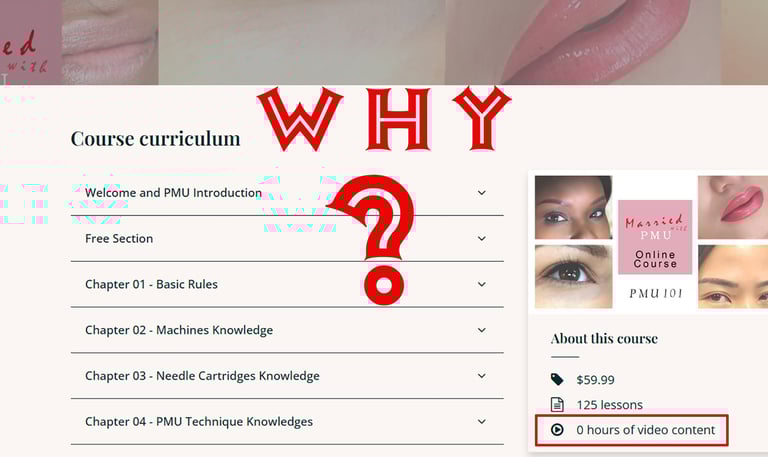Expand Chapter 03 - Needle Cartridges chevron
The width and height of the screenshot is (768, 457).
(482, 376)
